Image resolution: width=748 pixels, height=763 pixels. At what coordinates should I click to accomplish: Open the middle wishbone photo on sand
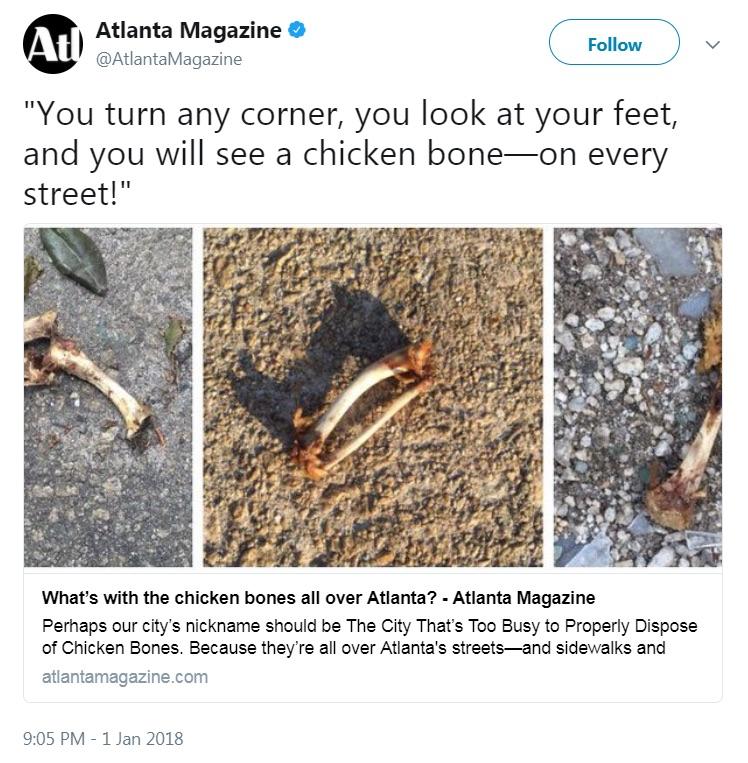pos(373,397)
